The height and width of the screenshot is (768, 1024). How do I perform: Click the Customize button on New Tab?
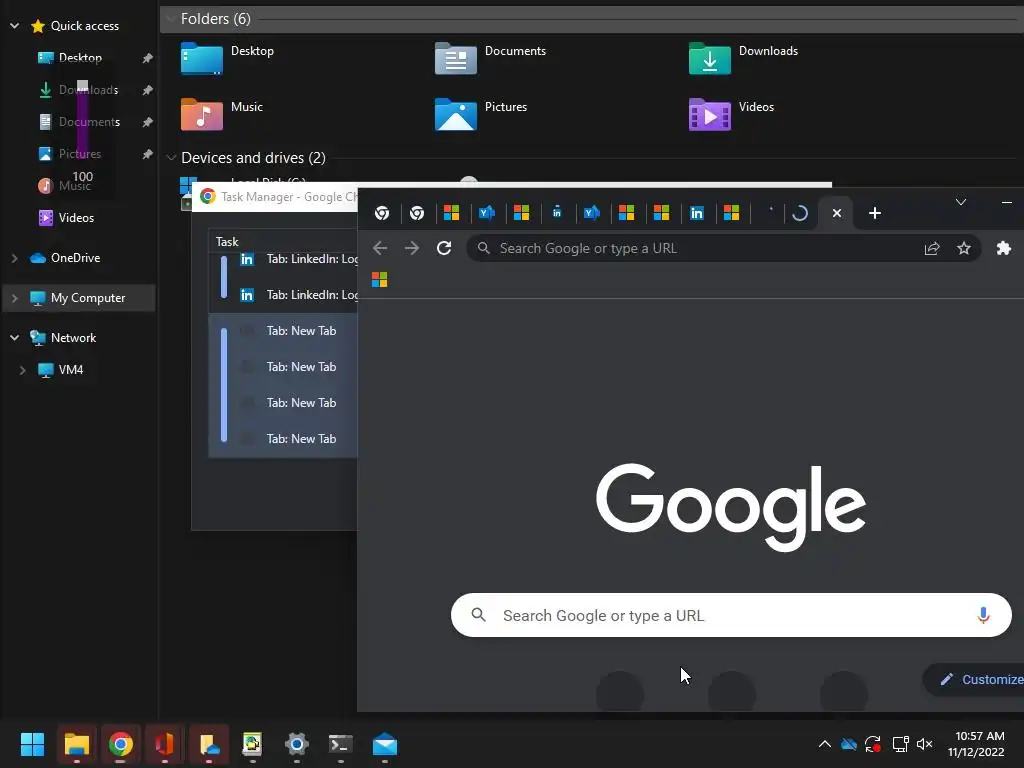click(x=974, y=679)
